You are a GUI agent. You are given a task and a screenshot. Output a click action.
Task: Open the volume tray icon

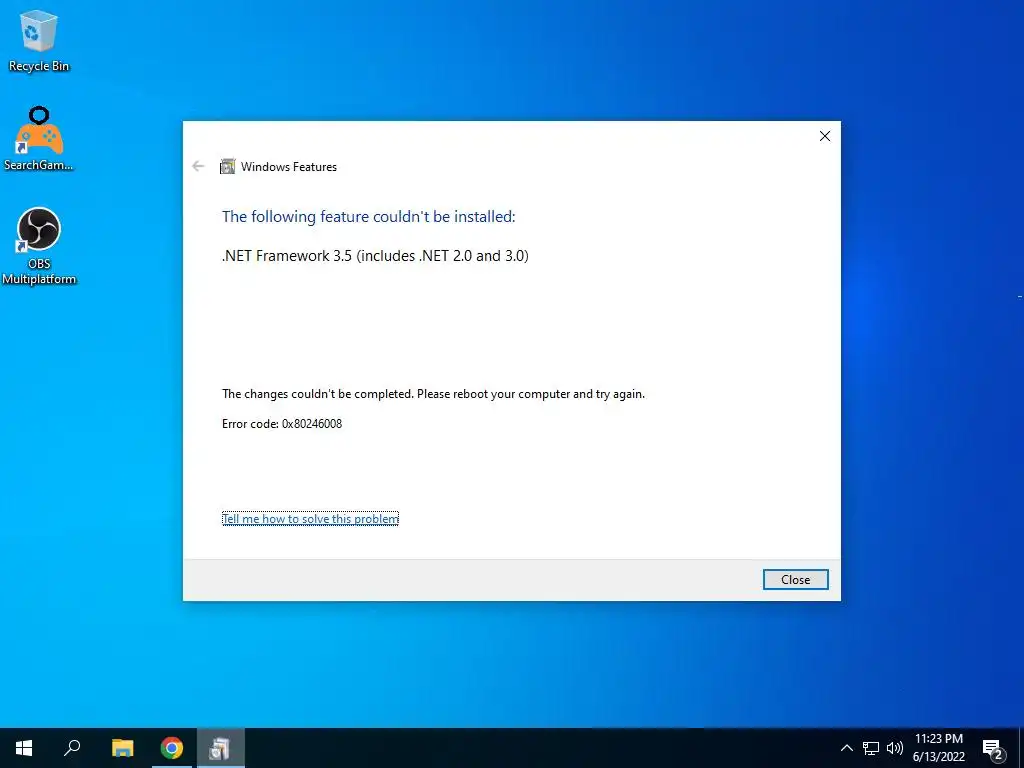pos(895,748)
